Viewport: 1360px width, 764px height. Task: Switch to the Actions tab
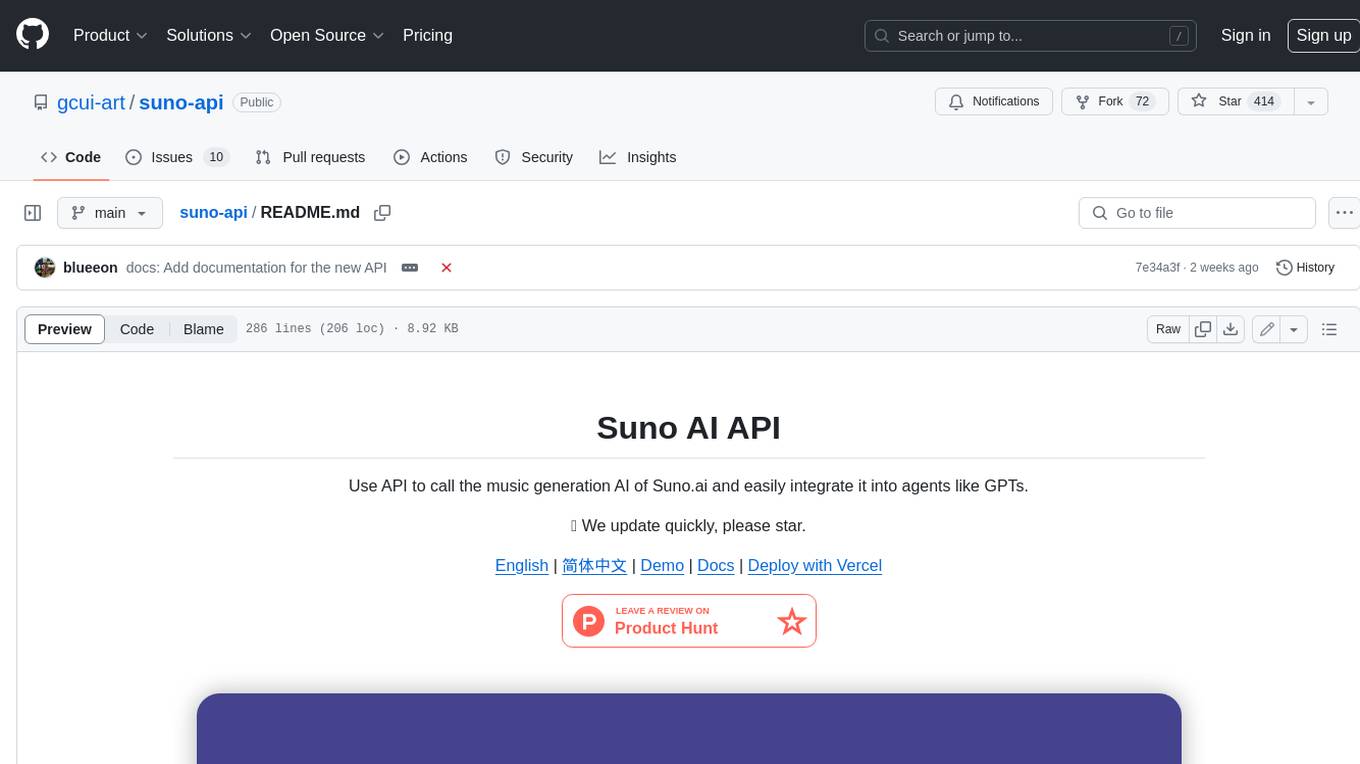coord(430,157)
